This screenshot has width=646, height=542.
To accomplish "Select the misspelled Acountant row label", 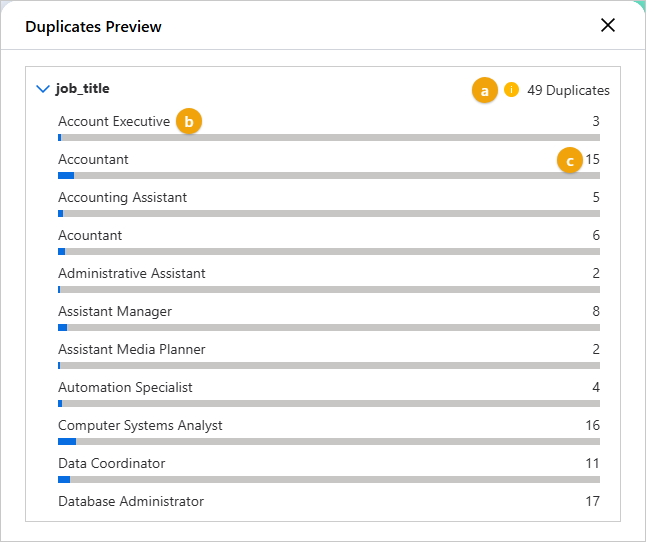I will (90, 236).
